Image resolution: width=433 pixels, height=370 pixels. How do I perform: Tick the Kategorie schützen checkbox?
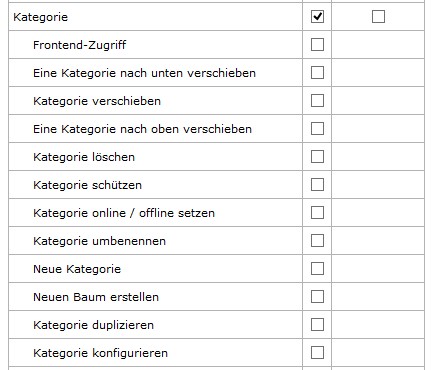pos(317,184)
